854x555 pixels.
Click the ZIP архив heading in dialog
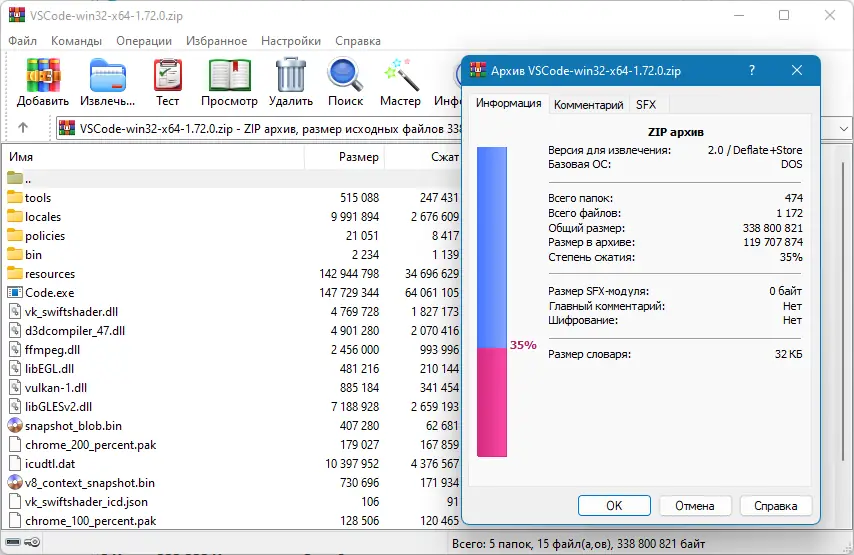675,132
